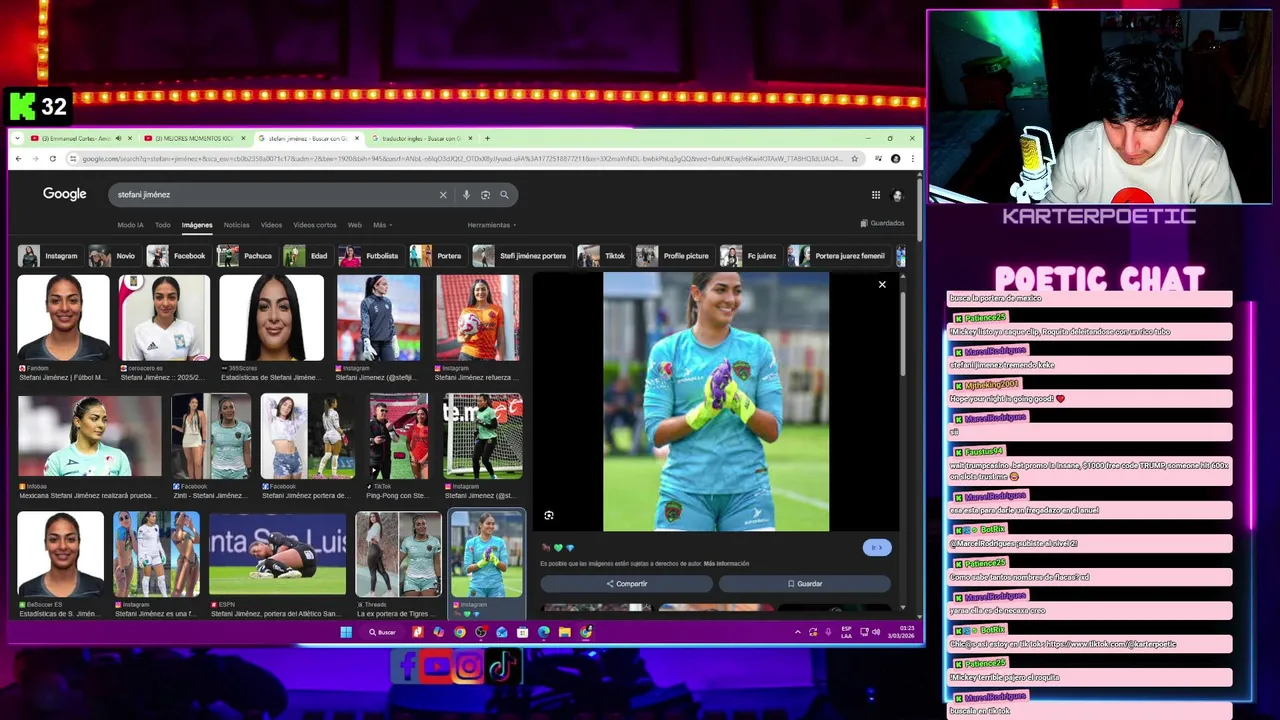Select the Web search tab
The image size is (1280, 720).
[355, 225]
